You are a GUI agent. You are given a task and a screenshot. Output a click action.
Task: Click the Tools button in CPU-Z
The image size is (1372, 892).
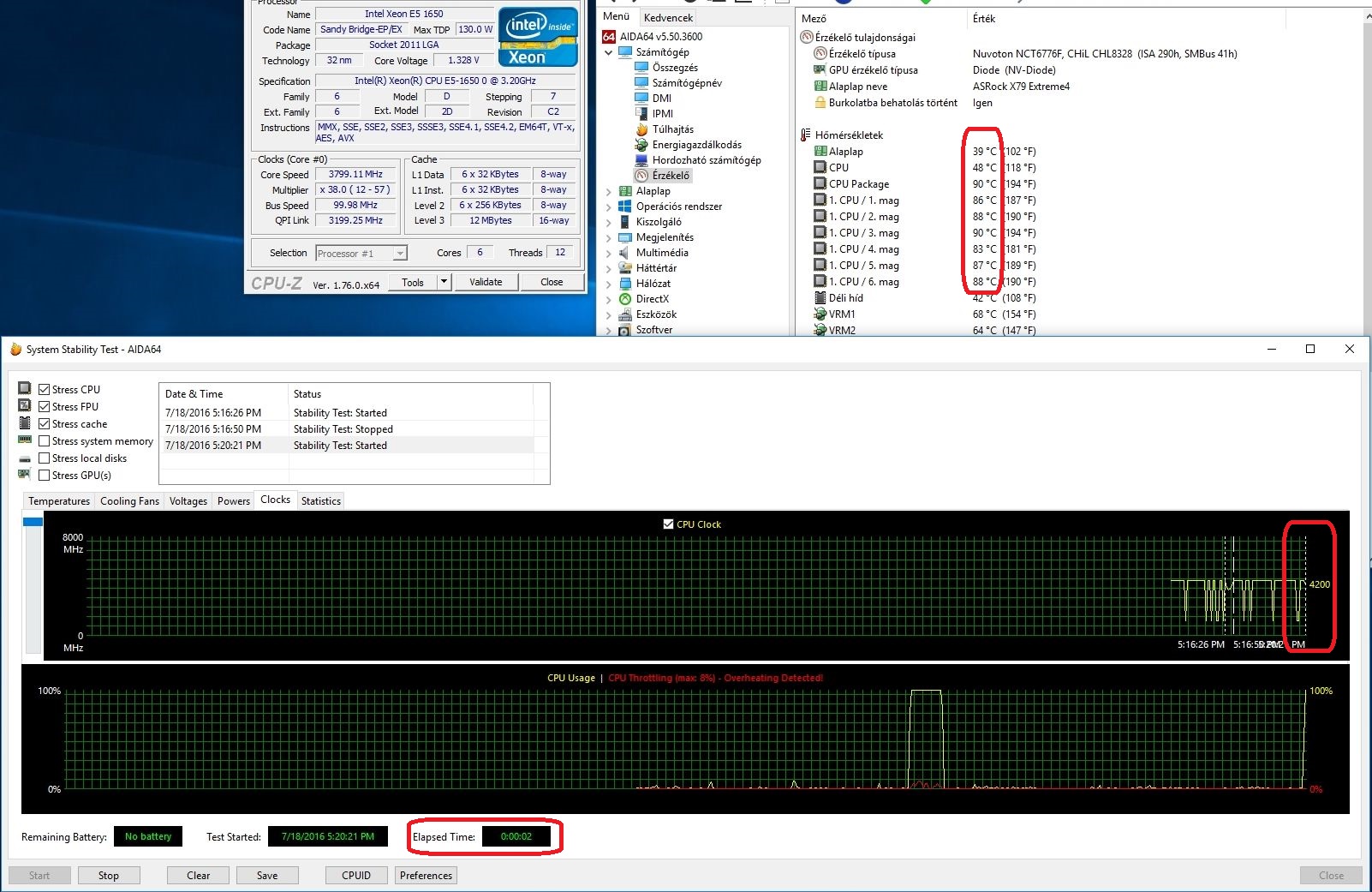click(413, 282)
